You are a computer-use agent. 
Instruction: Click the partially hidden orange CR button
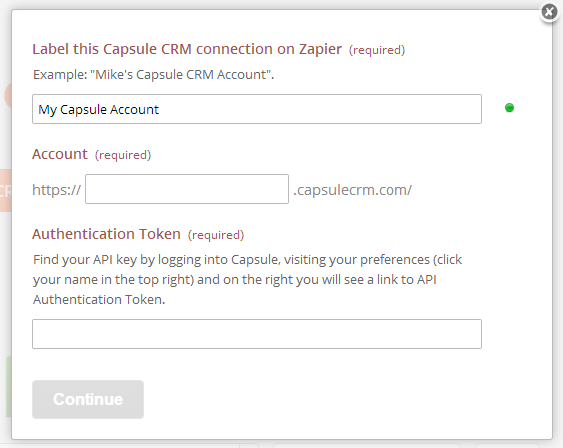point(6,191)
